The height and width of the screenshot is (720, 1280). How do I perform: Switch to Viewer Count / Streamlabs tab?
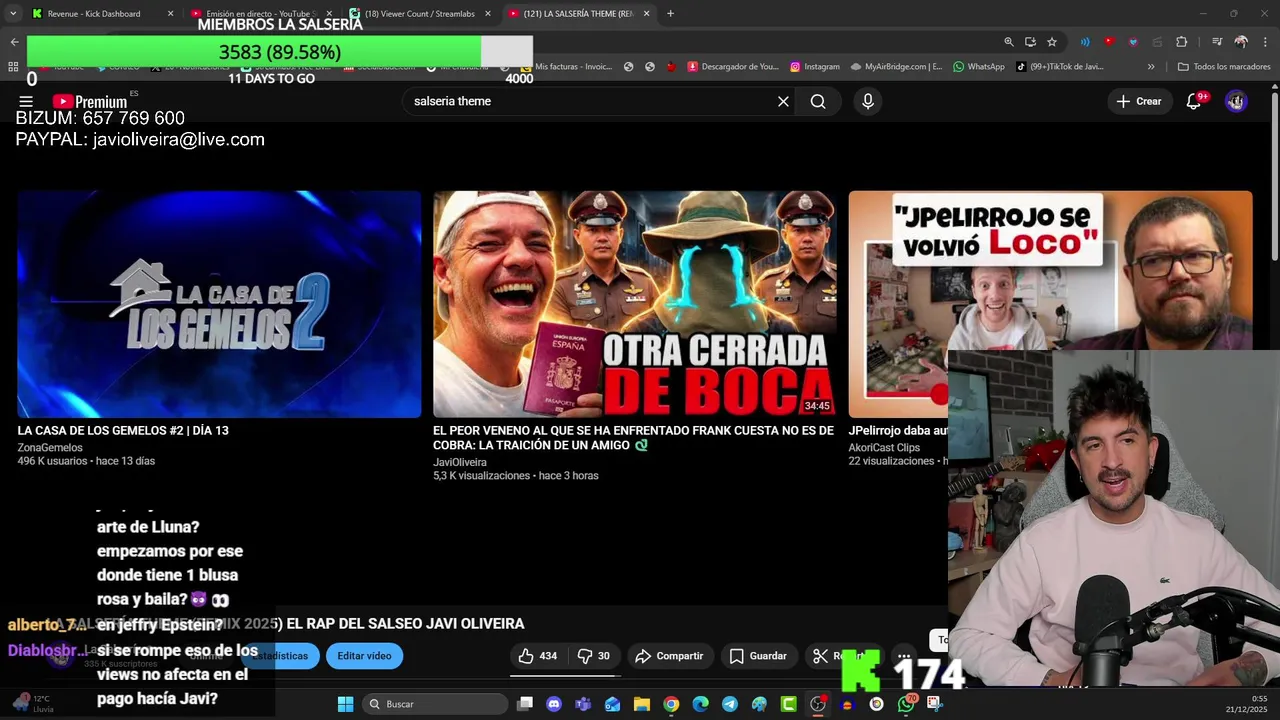click(x=420, y=14)
